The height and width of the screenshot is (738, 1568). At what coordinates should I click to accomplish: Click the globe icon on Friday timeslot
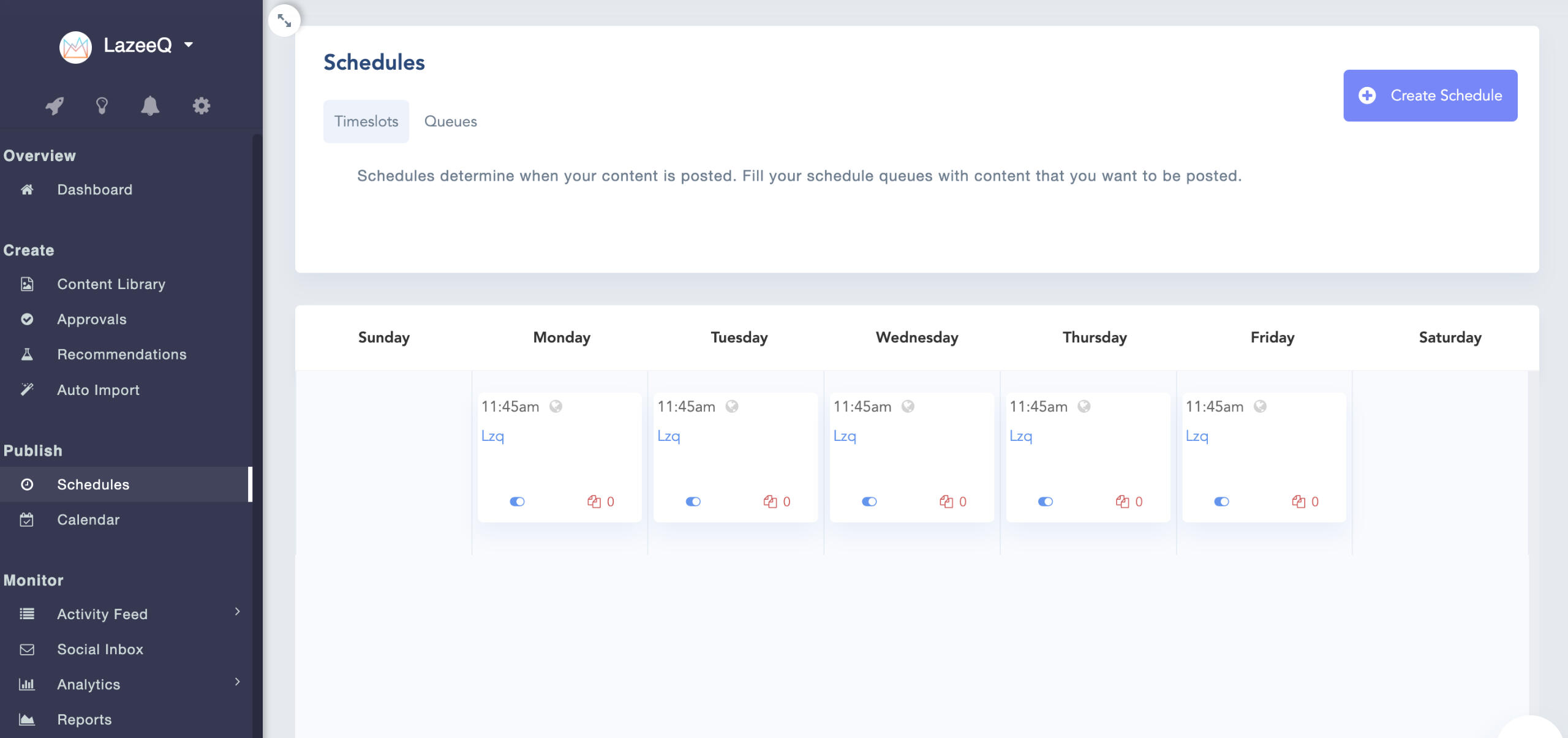[x=1260, y=406]
